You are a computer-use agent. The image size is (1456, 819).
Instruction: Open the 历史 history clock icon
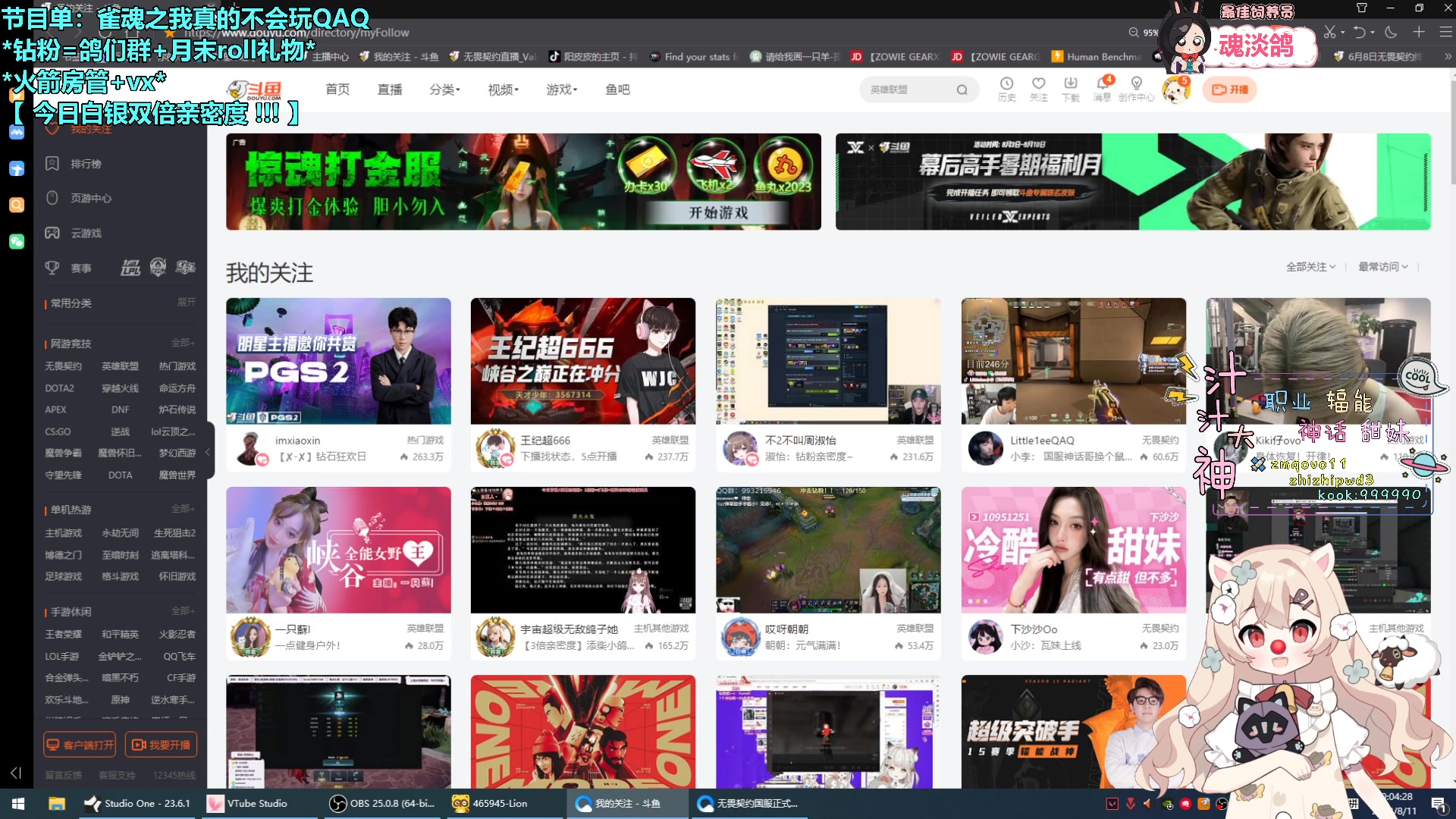pos(1006,89)
